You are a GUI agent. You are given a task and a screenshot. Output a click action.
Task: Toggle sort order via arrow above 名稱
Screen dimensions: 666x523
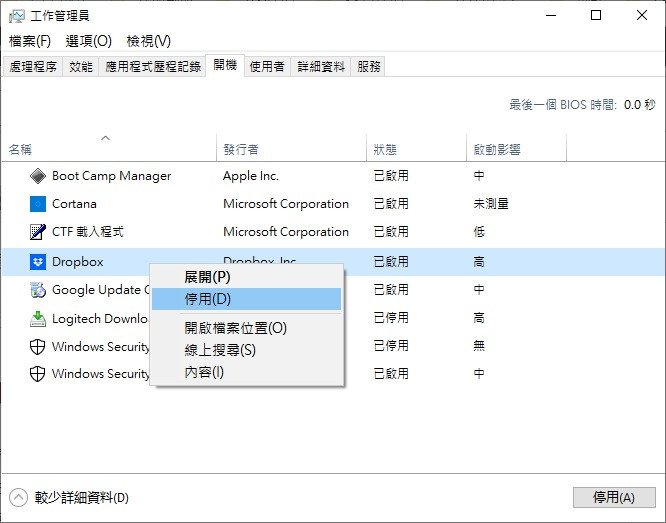point(106,138)
